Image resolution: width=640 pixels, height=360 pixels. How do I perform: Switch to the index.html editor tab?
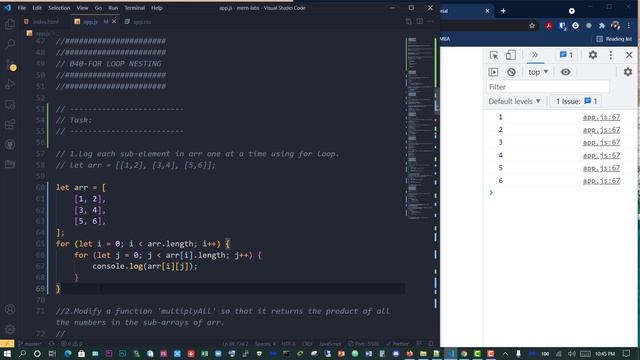[42, 22]
